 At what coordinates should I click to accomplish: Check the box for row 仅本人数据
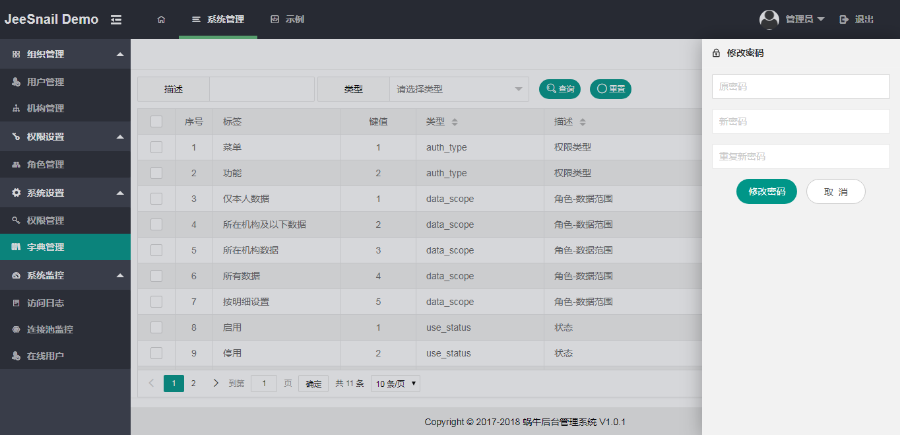(x=156, y=199)
